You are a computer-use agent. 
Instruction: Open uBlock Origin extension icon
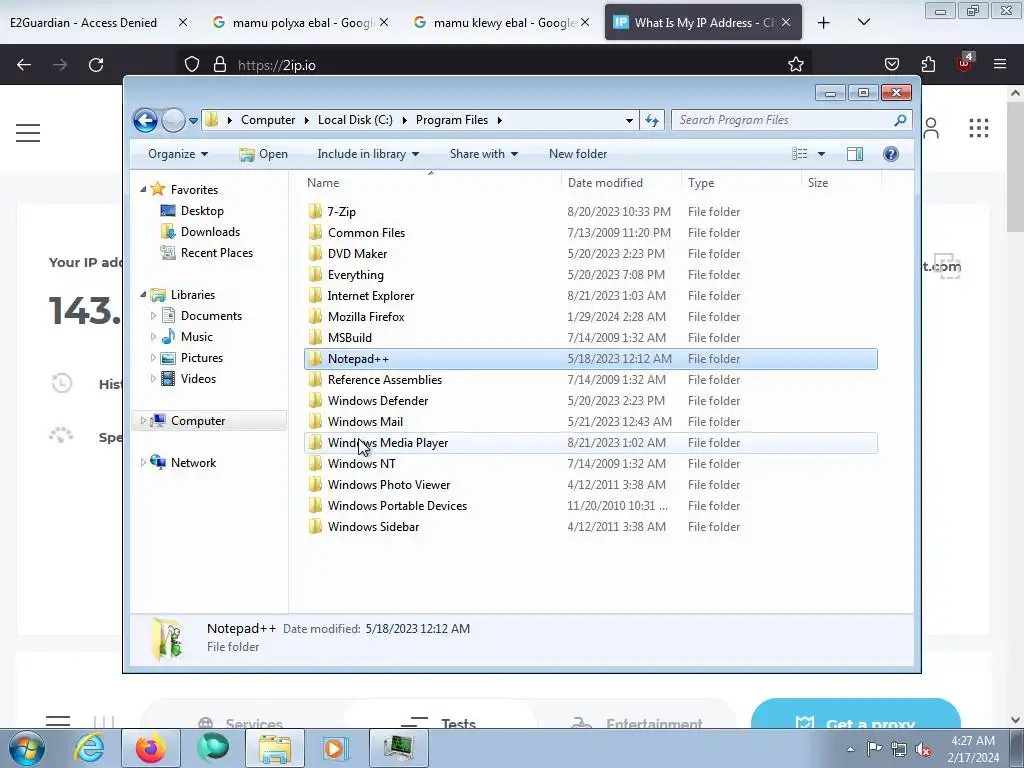point(964,63)
